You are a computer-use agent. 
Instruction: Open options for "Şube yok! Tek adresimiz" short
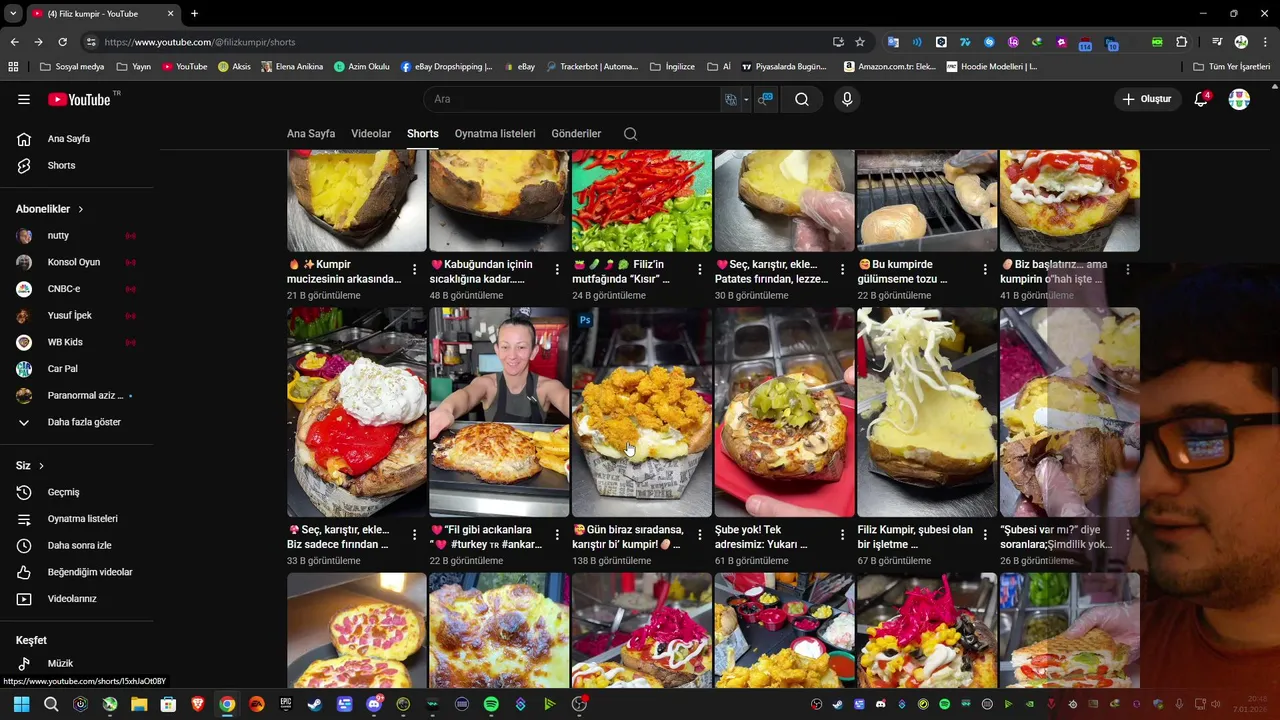(x=842, y=535)
